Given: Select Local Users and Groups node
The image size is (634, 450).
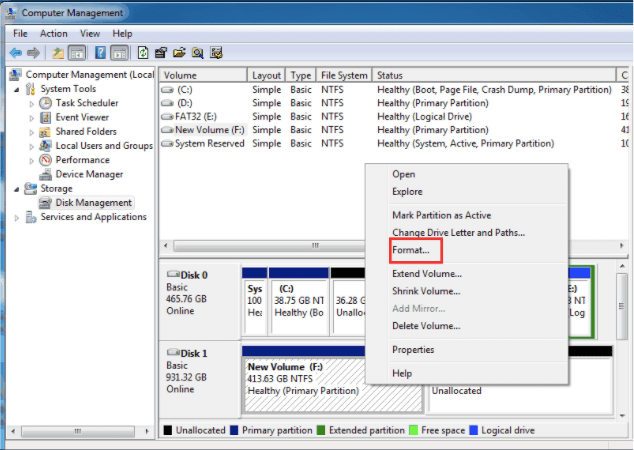Looking at the screenshot, I should 104,146.
